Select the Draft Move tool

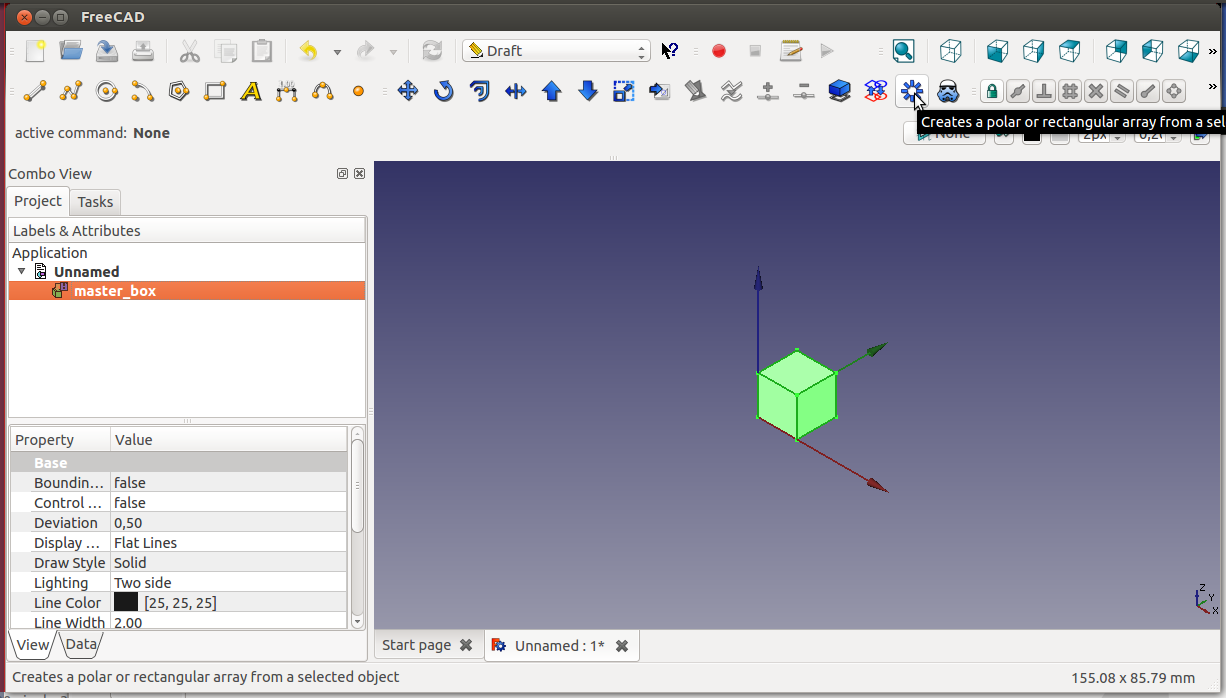tap(407, 92)
